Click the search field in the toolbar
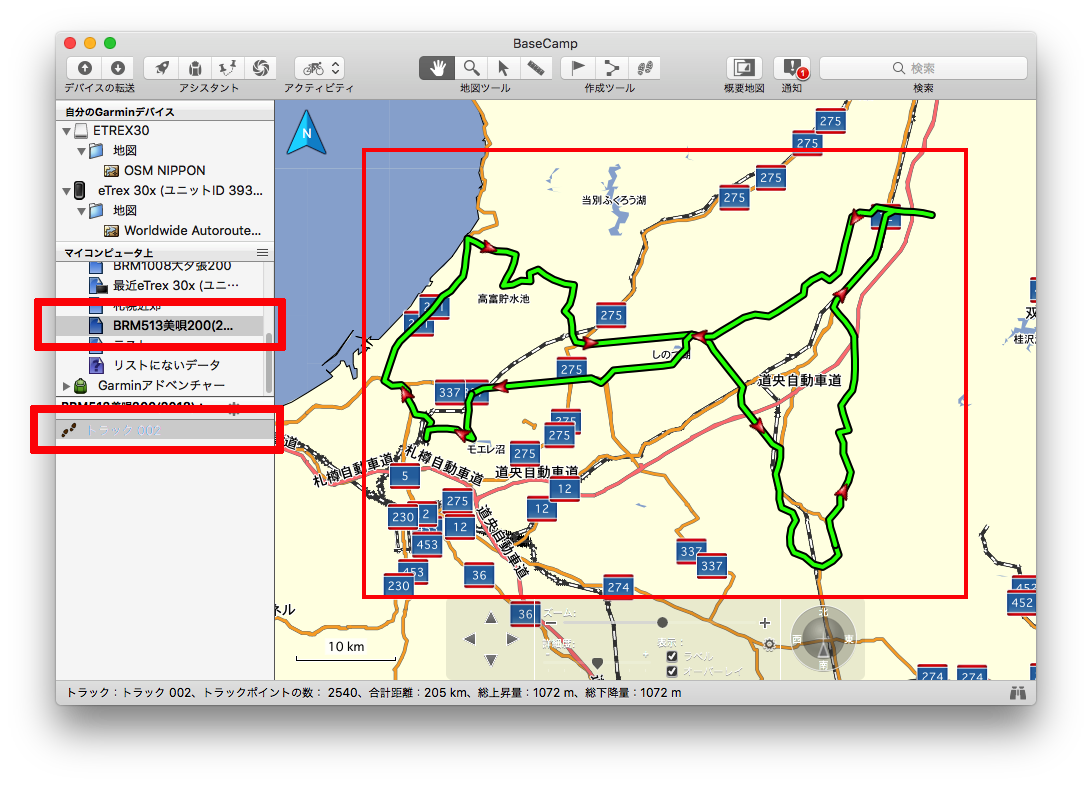Screen dimensions: 1092x785 pos(923,68)
